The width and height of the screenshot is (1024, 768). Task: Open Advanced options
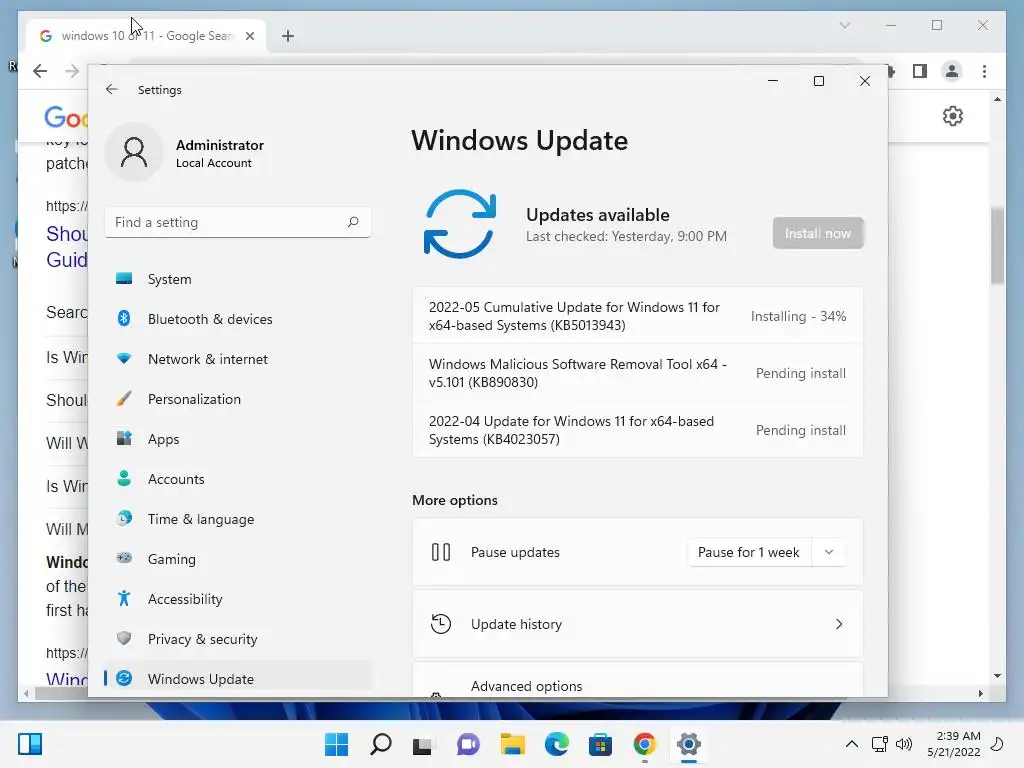tap(638, 680)
